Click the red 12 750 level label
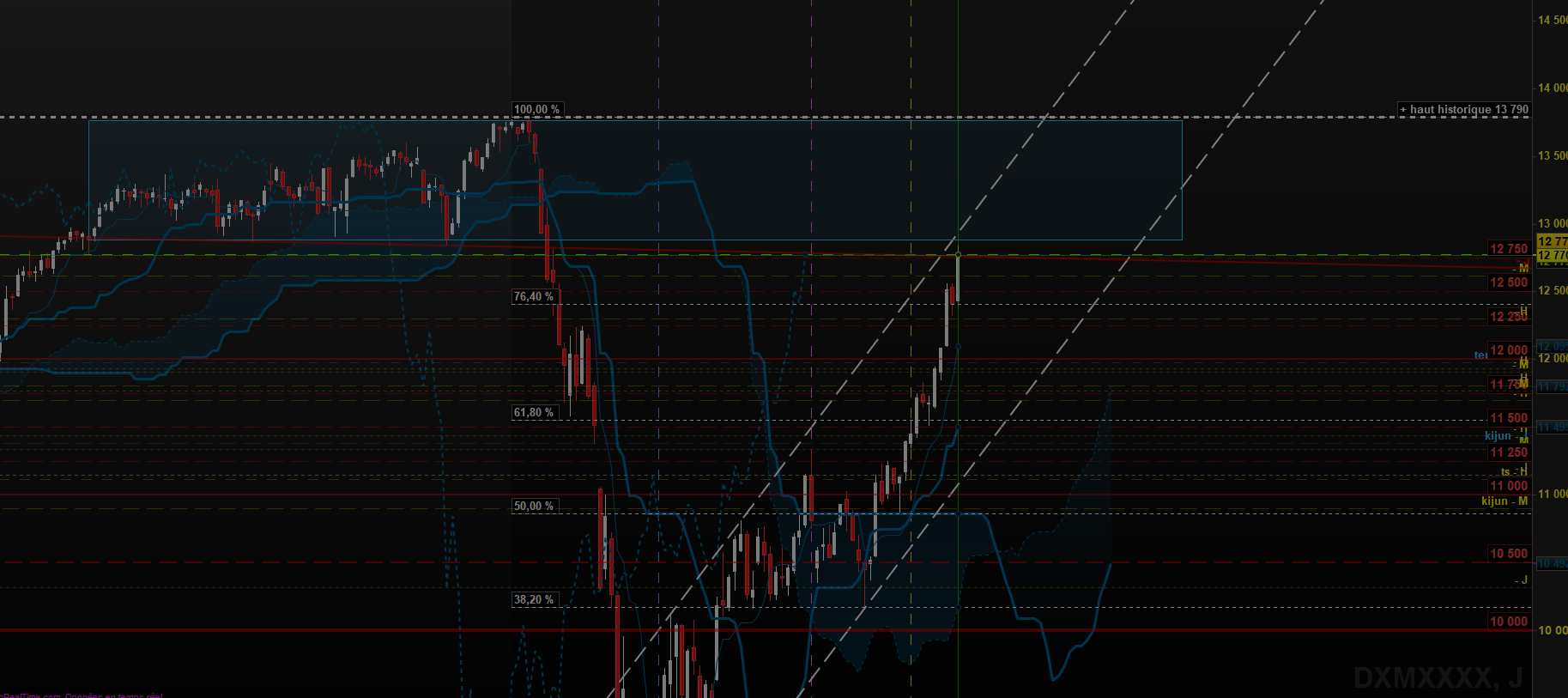 point(1509,249)
